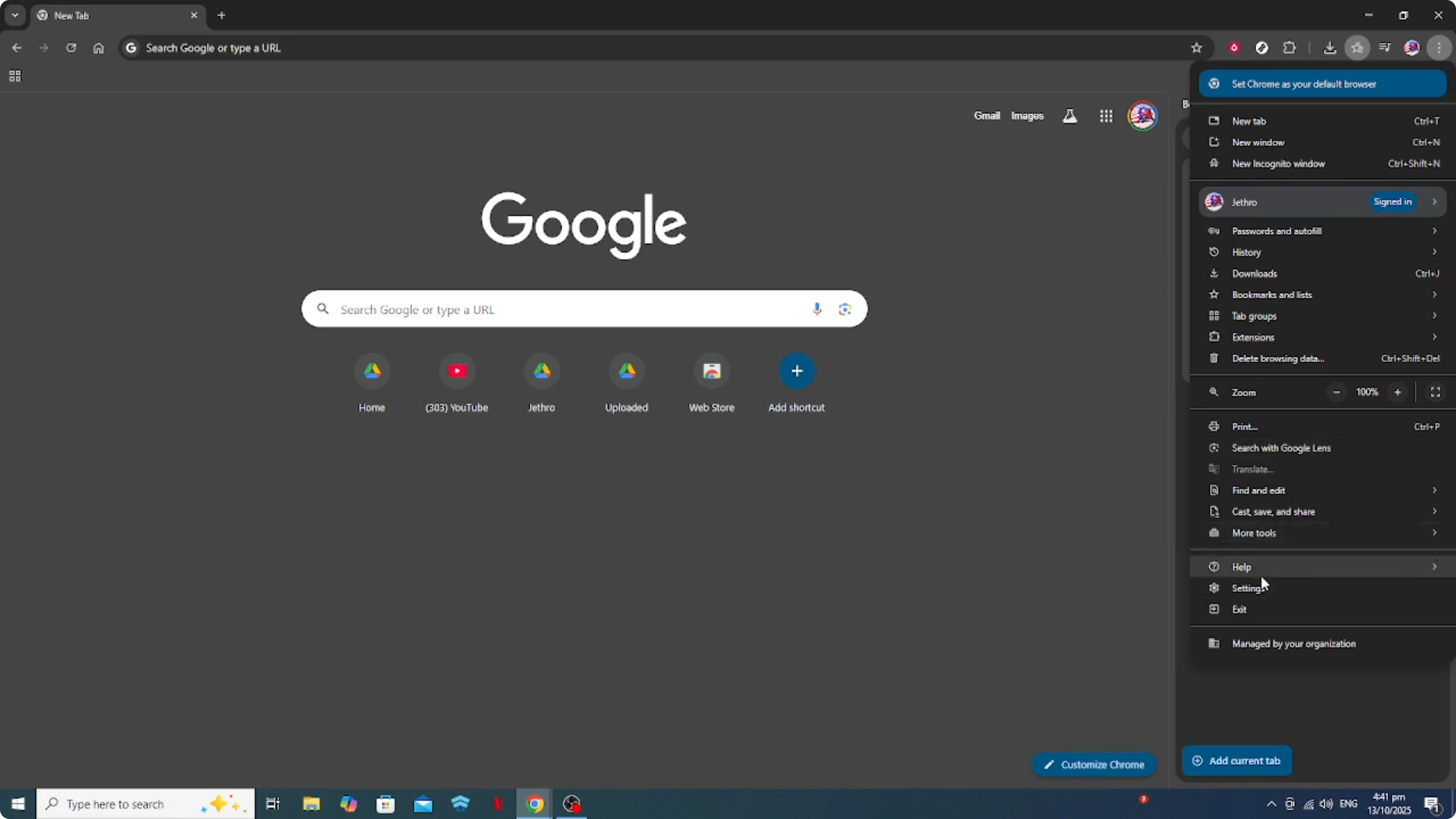Expand the More tools submenu
The width and height of the screenshot is (1456, 819).
(x=1322, y=533)
